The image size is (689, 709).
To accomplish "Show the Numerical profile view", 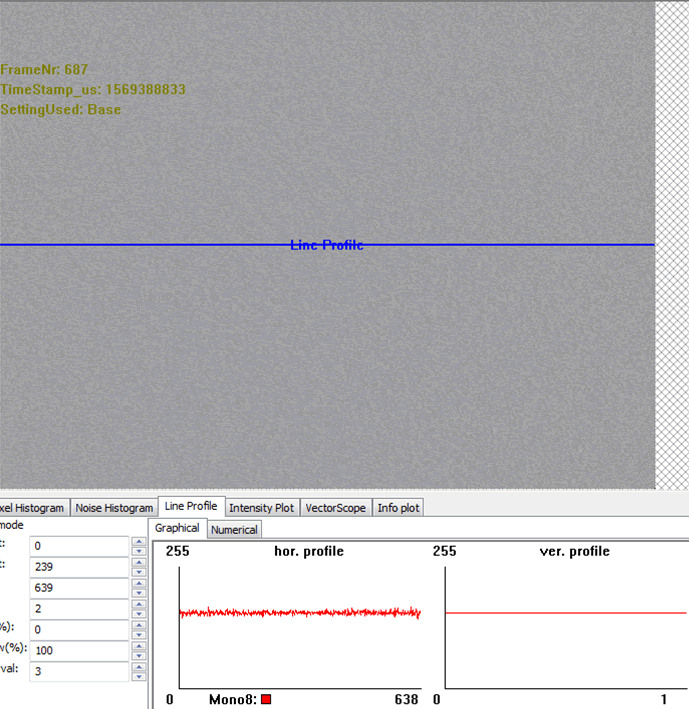I will (x=235, y=530).
